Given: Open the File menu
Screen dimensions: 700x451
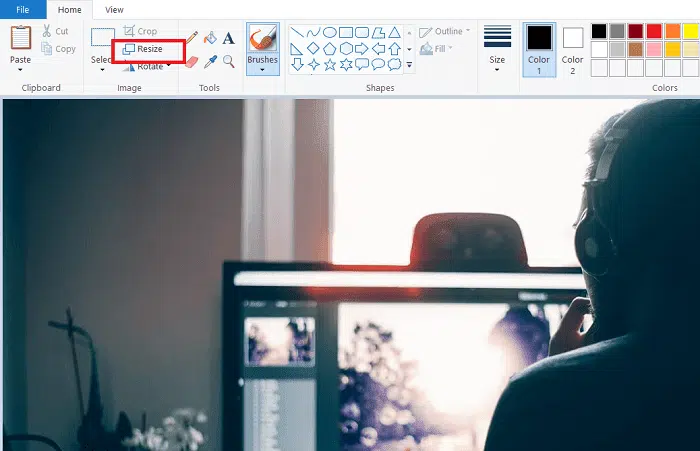Looking at the screenshot, I should (23, 9).
